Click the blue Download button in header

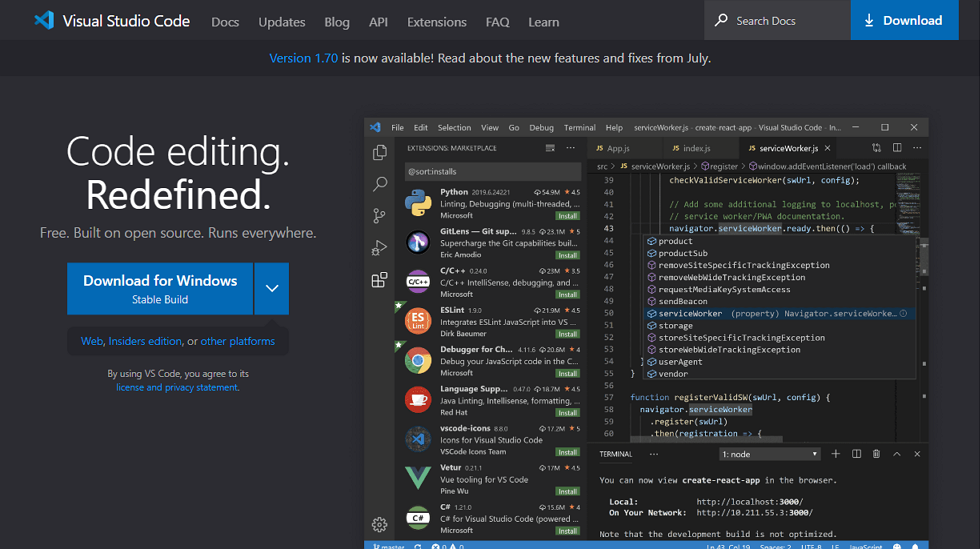[x=904, y=20]
